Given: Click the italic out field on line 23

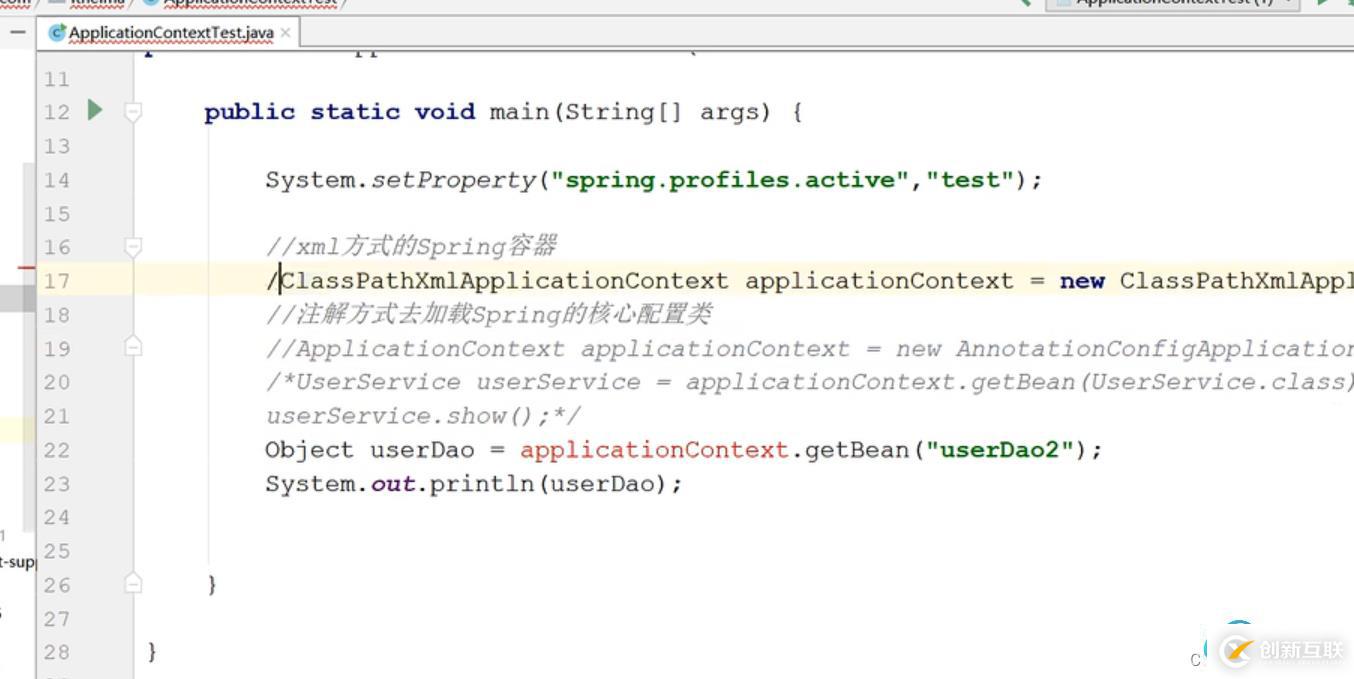Looking at the screenshot, I should (x=393, y=484).
